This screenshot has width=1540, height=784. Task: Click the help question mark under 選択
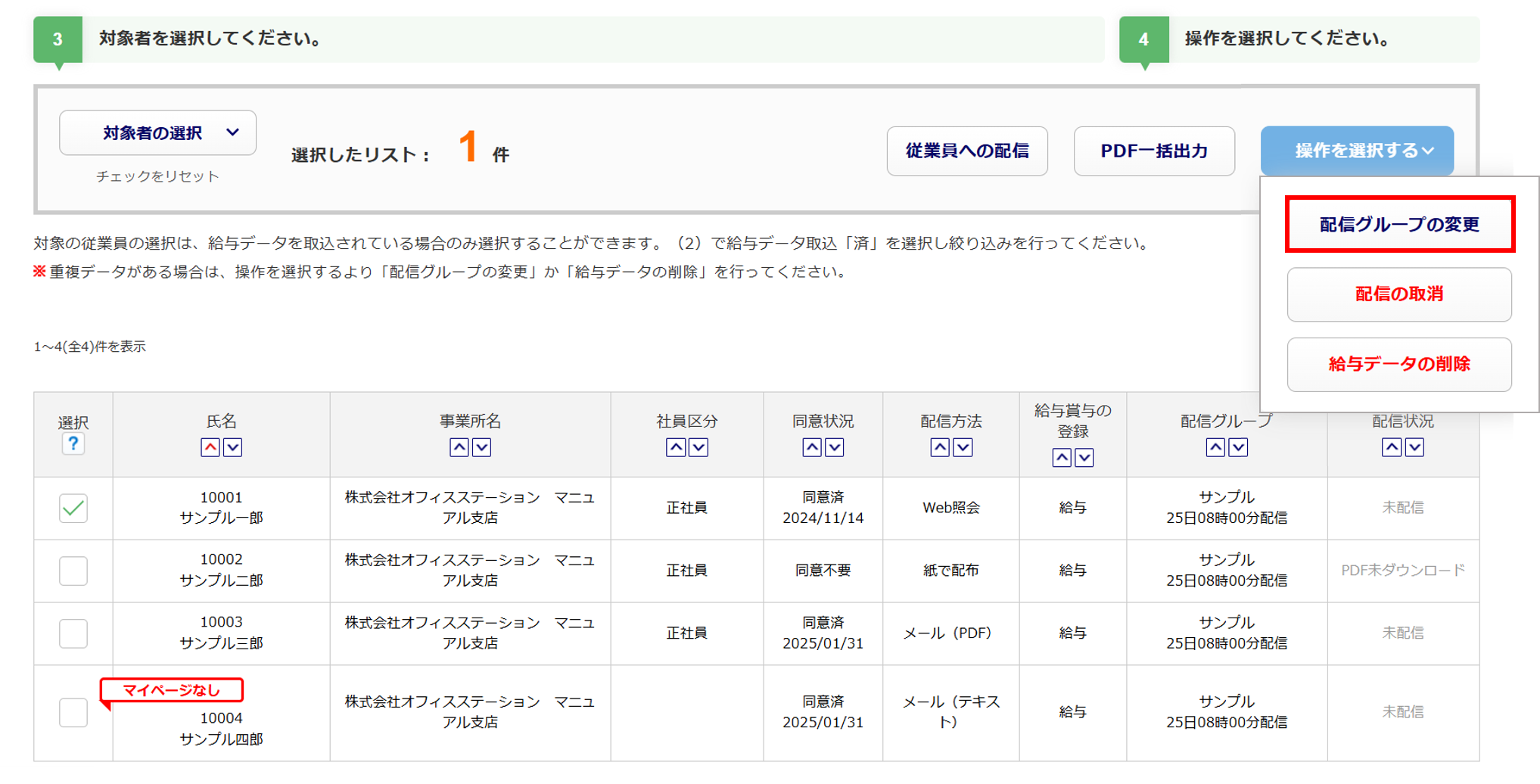(73, 444)
